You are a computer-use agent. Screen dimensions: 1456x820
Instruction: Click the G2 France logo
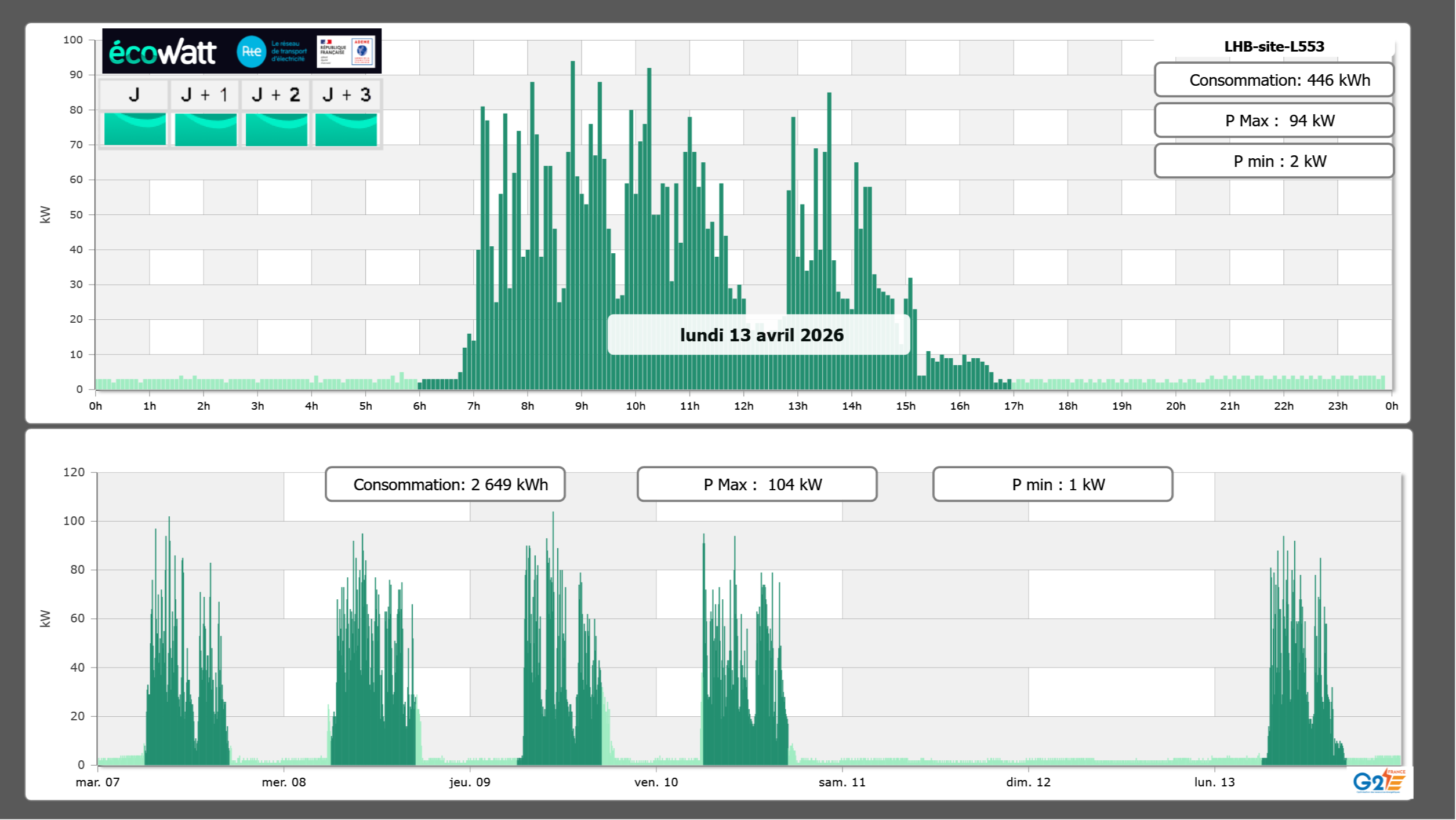1378,781
